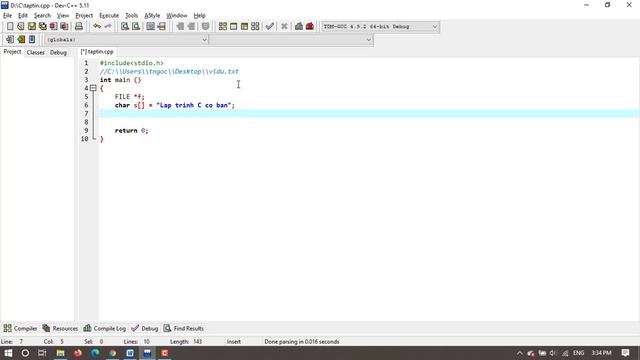Click the Save All toolbar icon
Screen dimensions: 640x360
coord(42,27)
